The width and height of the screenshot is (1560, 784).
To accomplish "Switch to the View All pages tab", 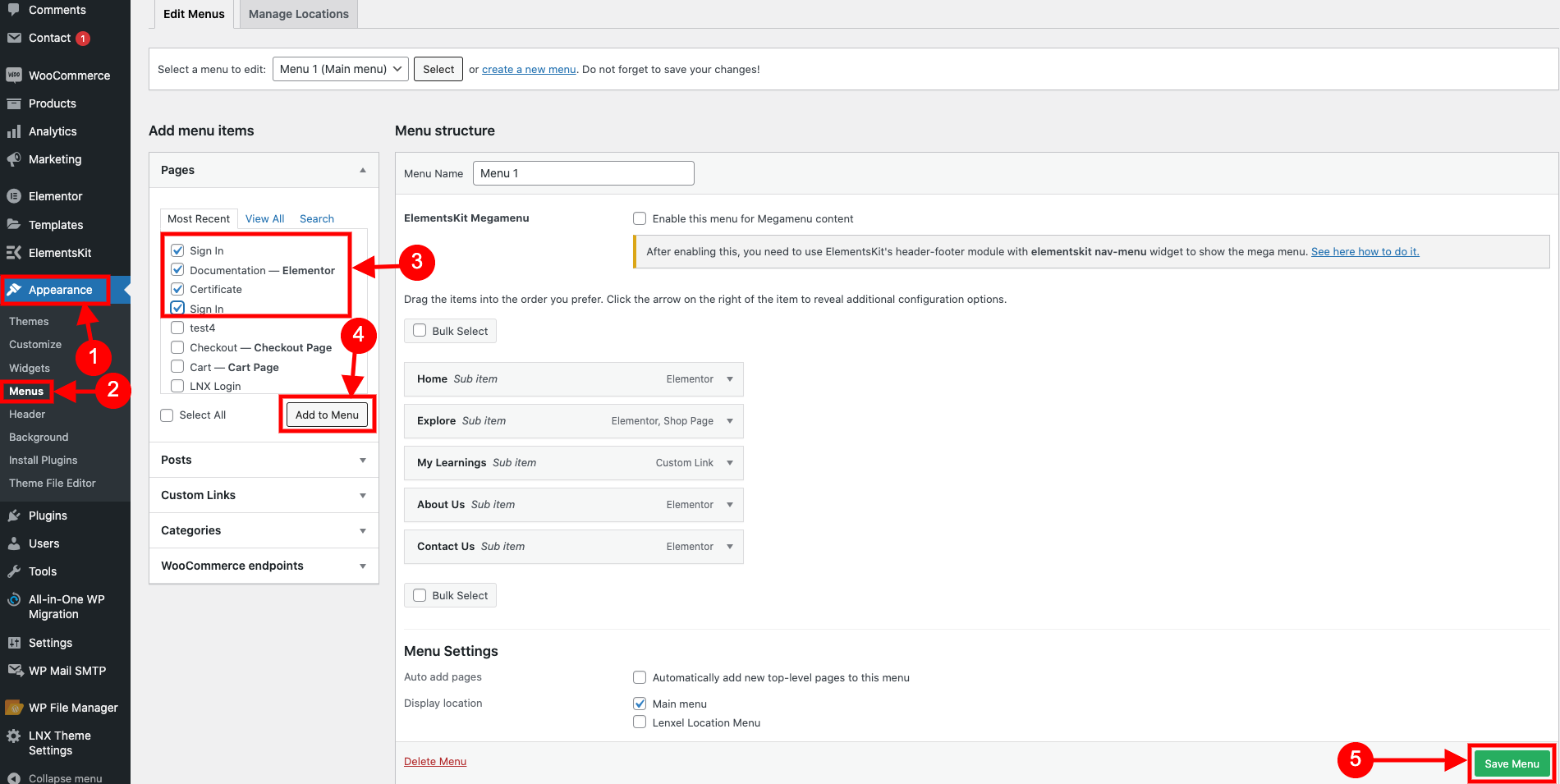I will tap(264, 218).
